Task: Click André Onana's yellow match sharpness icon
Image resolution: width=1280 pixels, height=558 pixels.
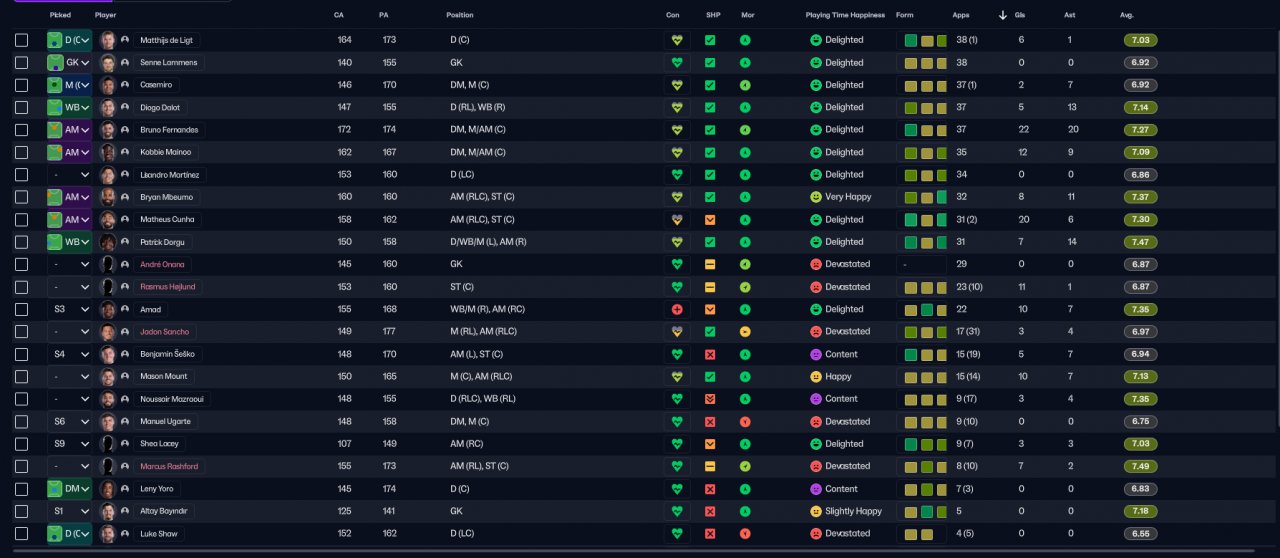Action: 710,264
